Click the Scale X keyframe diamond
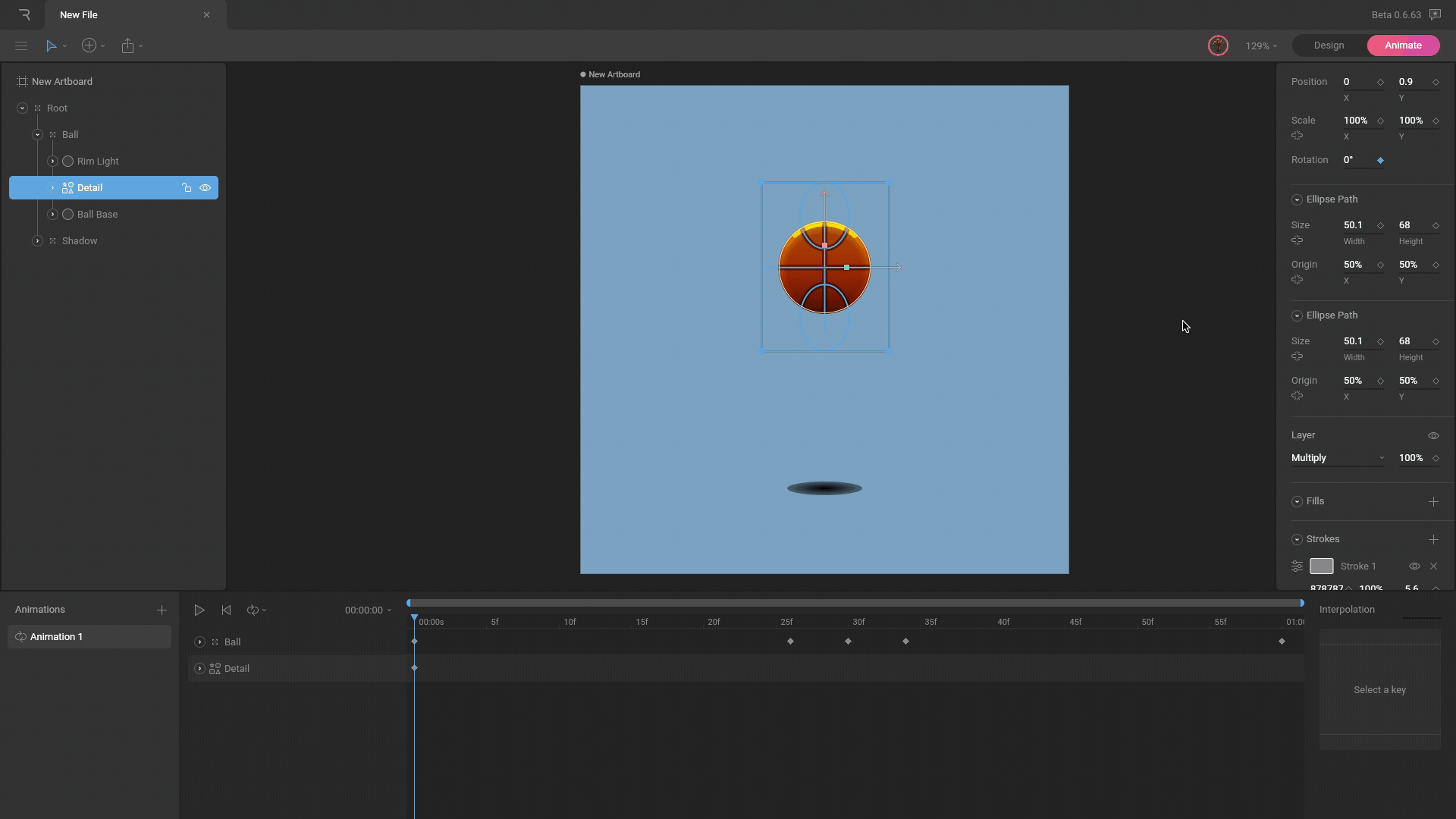Viewport: 1456px width, 819px height. 1380,121
